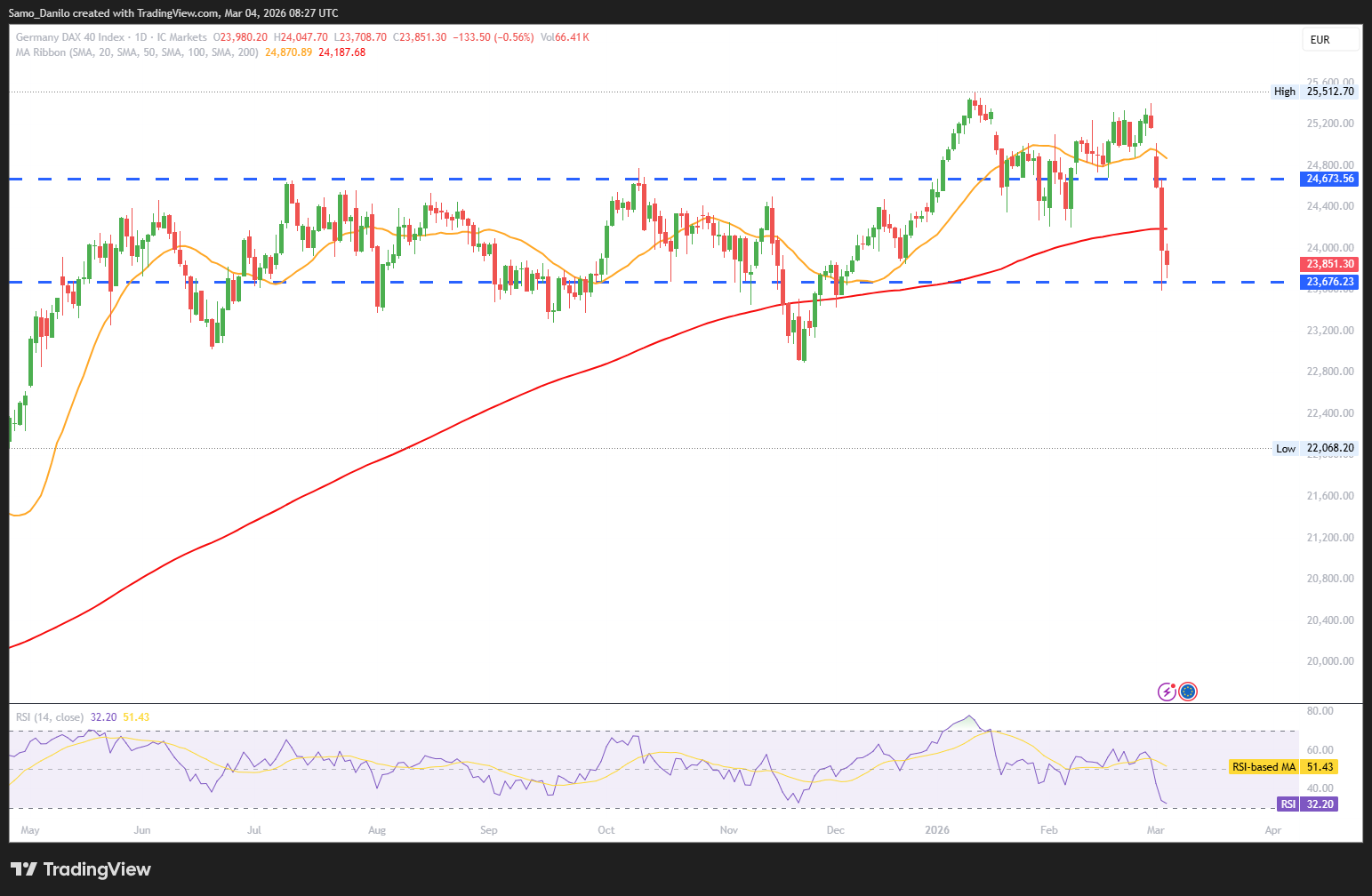Open the EUR currency selector
This screenshot has width=1372, height=896.
pos(1330,39)
